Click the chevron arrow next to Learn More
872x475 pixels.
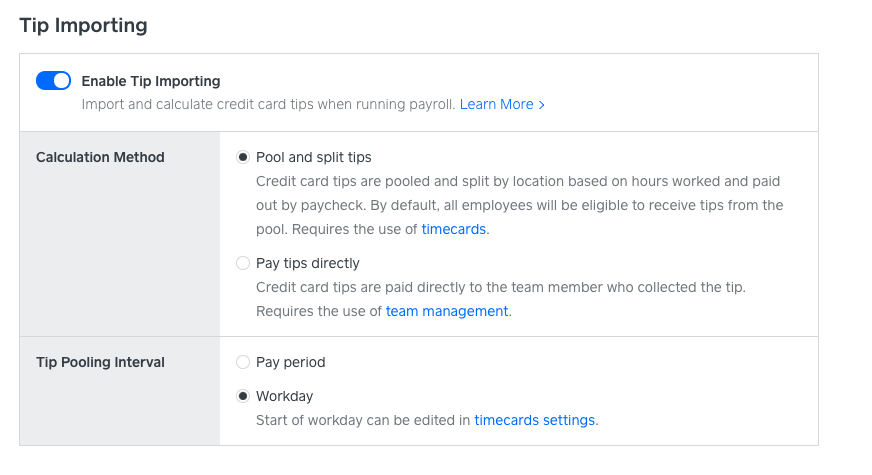click(x=542, y=105)
